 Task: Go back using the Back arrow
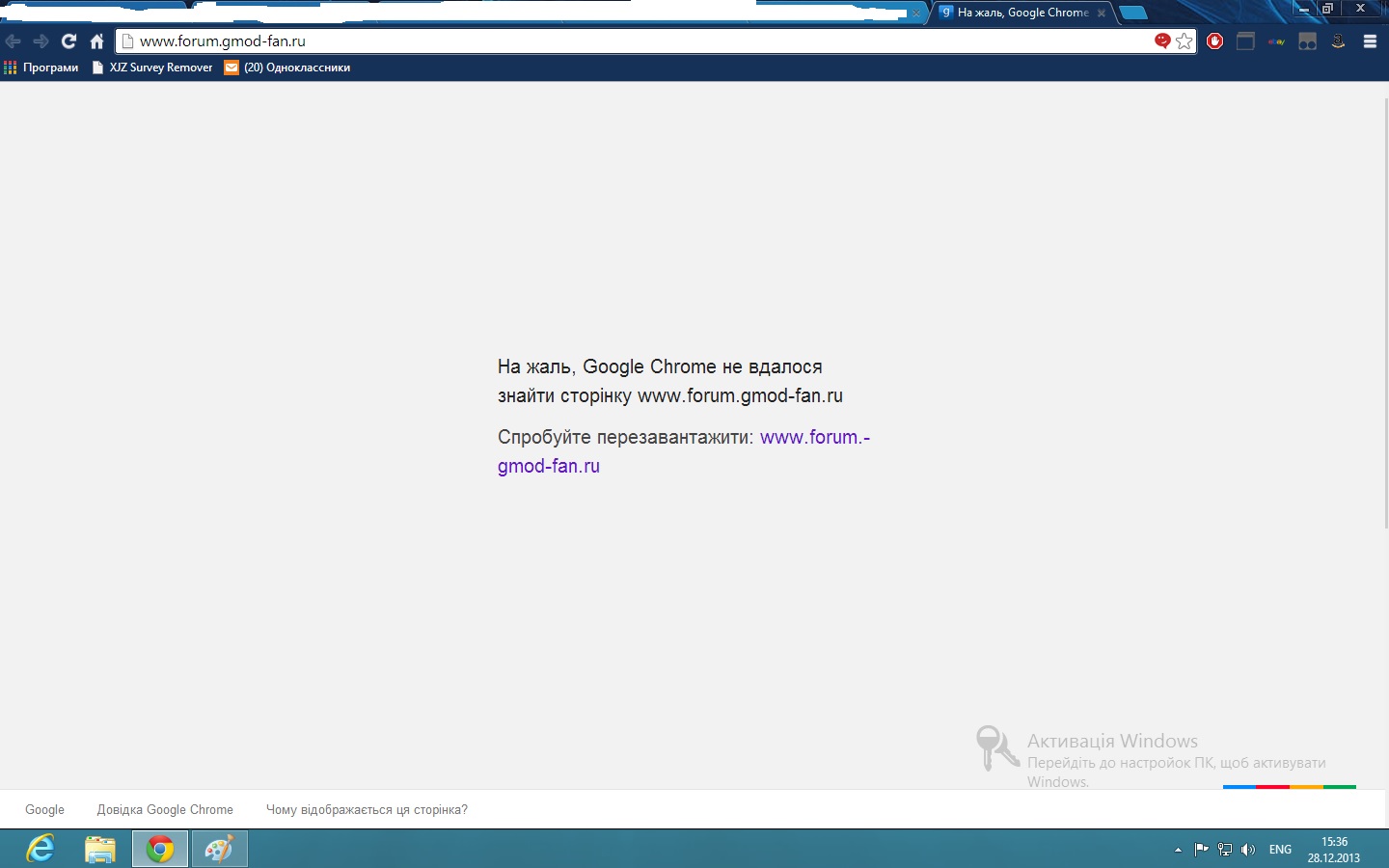tap(14, 41)
